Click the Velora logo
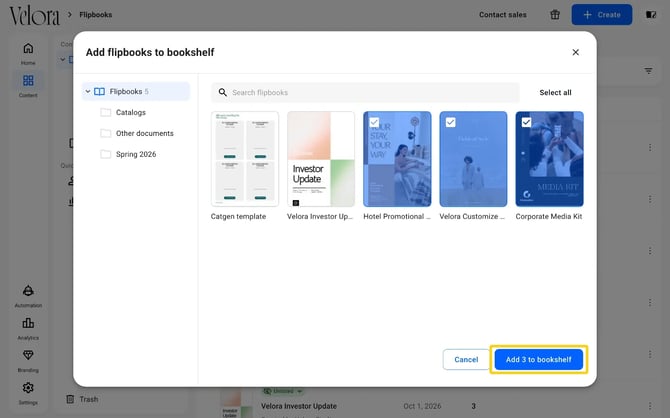This screenshot has width=670, height=418. click(x=34, y=15)
